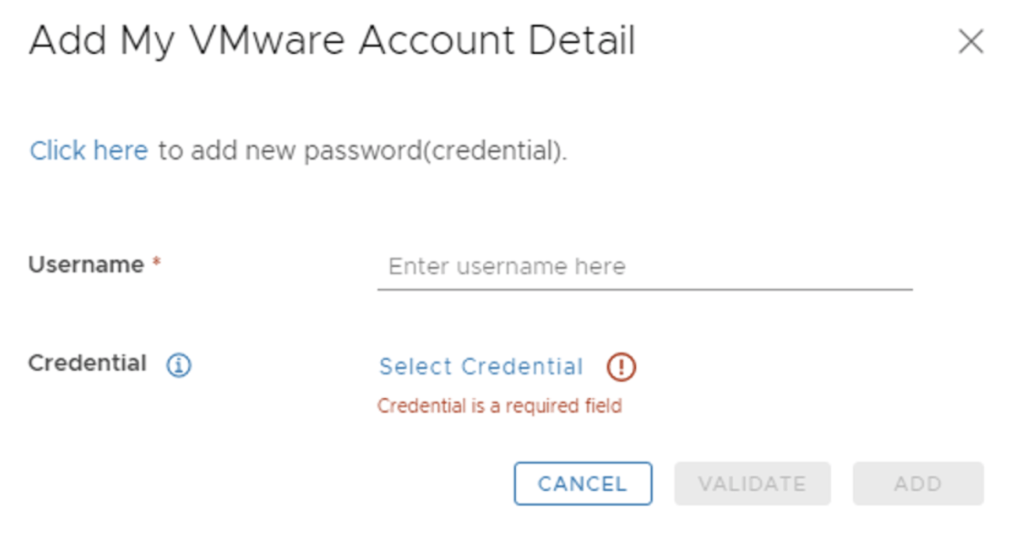
Task: Click the "Credential is a required field" message
Action: tap(499, 406)
